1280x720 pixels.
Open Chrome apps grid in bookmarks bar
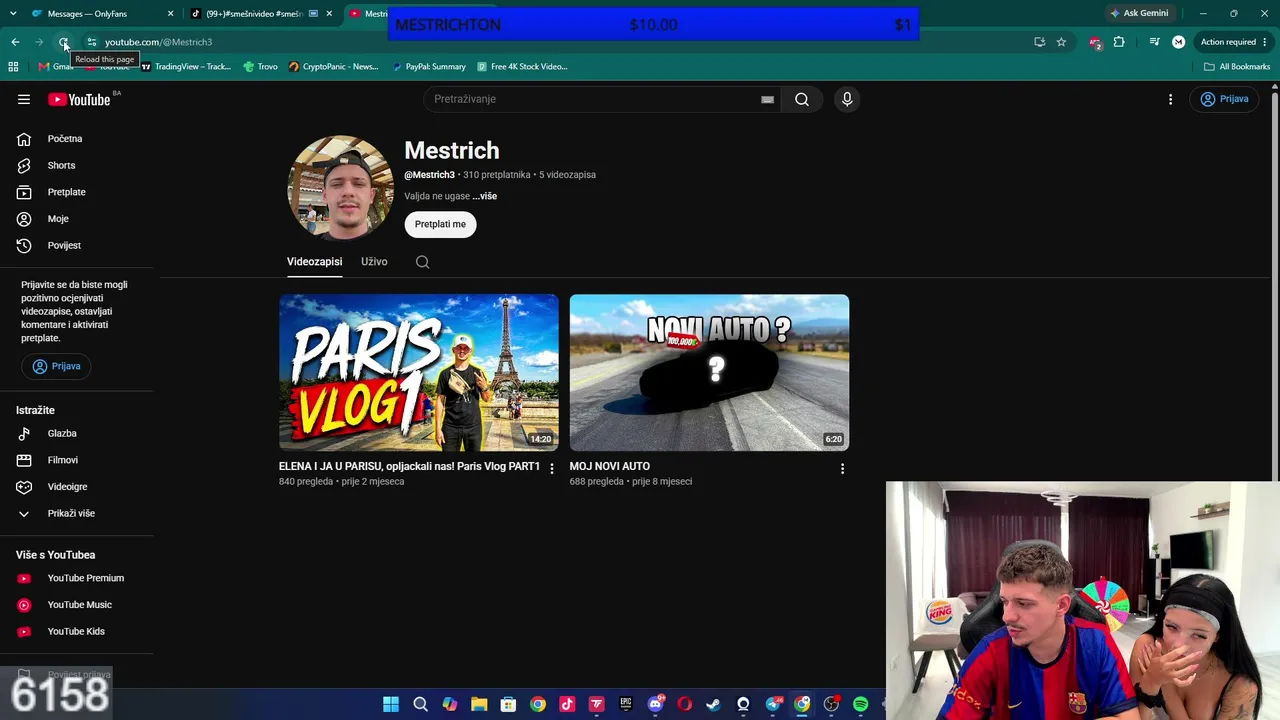point(13,67)
